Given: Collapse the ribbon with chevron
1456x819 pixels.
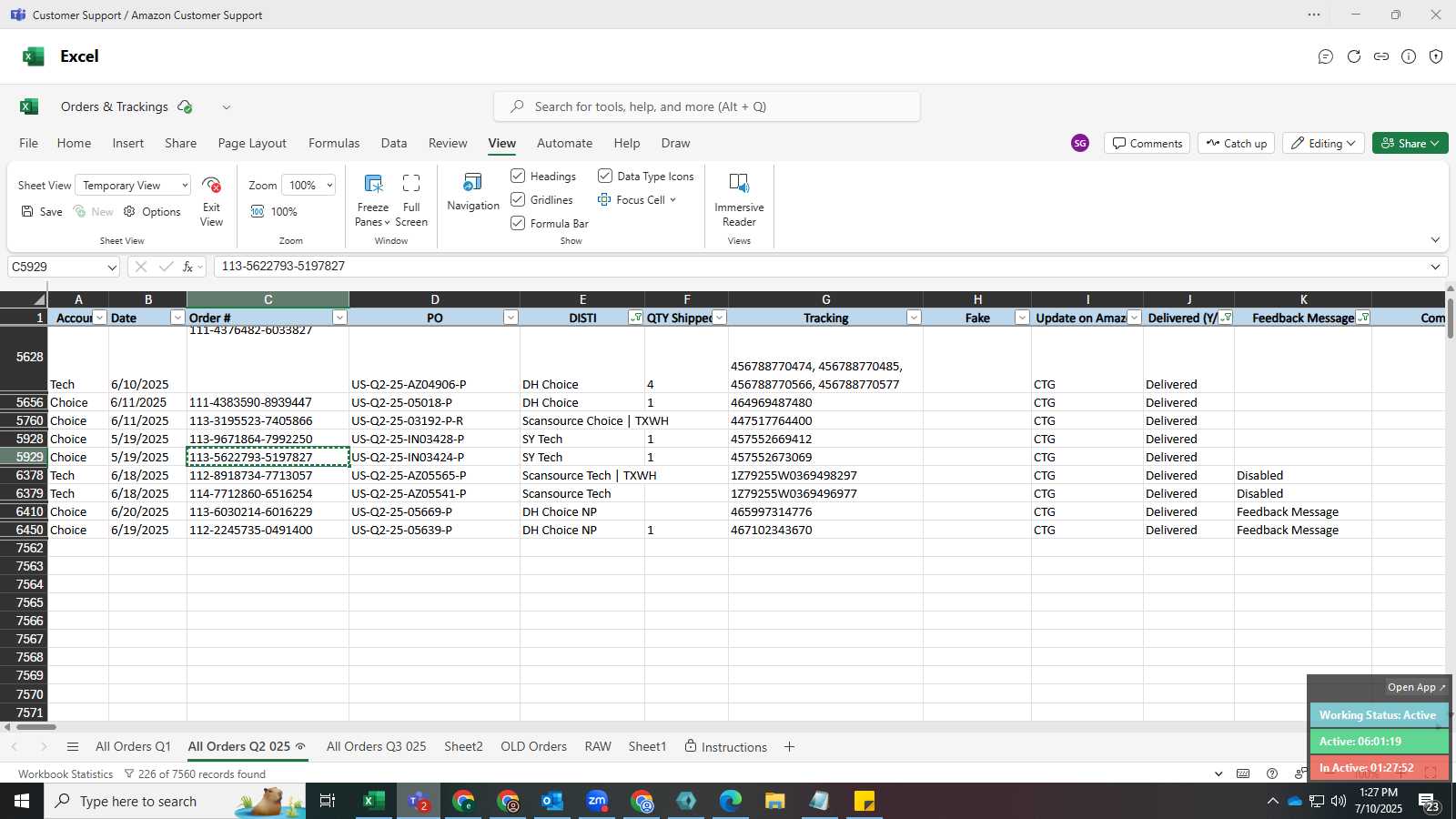Looking at the screenshot, I should click(1435, 240).
